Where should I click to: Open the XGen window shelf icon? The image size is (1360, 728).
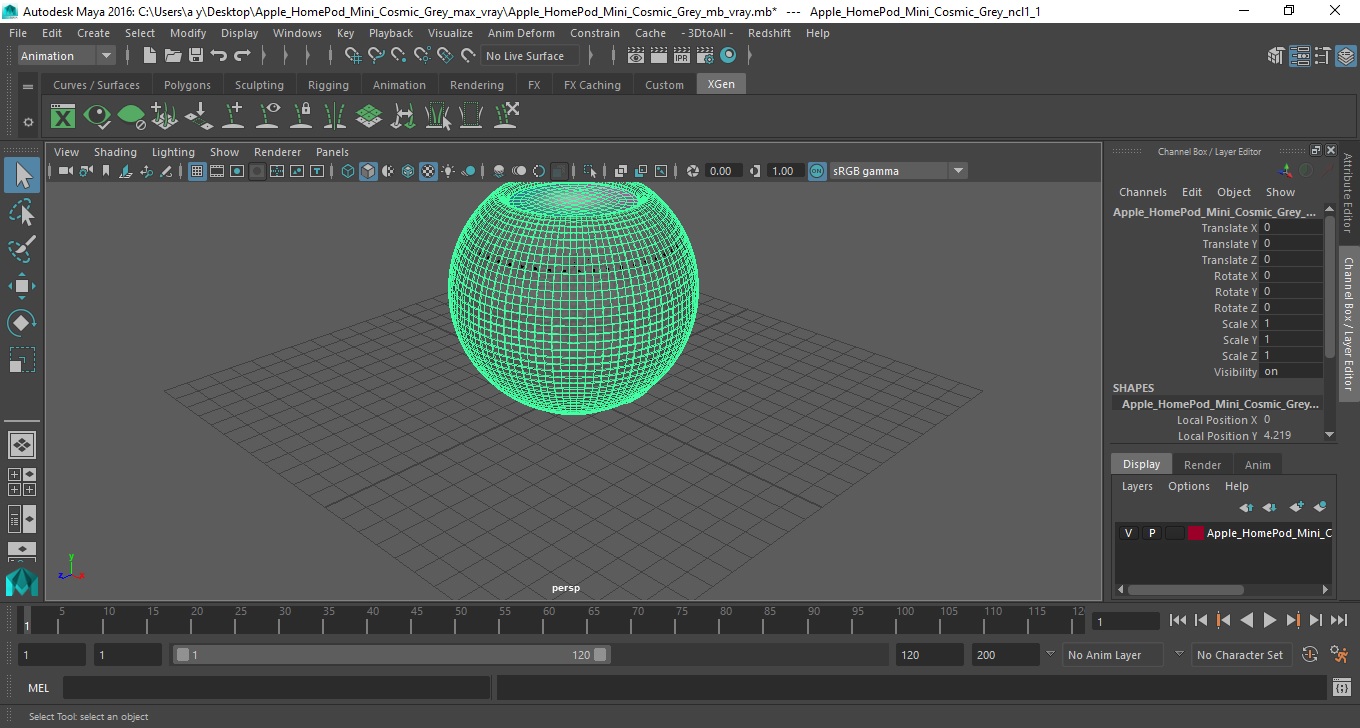[63, 117]
